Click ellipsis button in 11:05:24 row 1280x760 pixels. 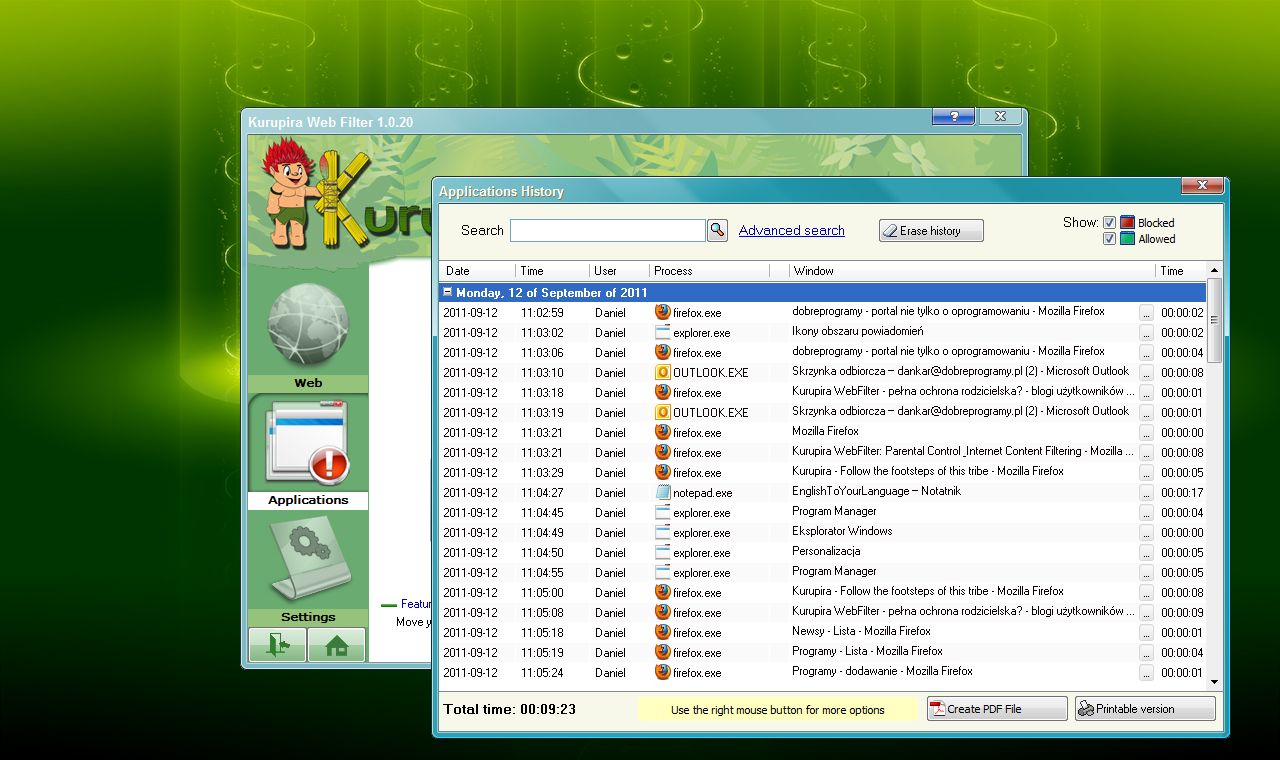pos(1146,672)
